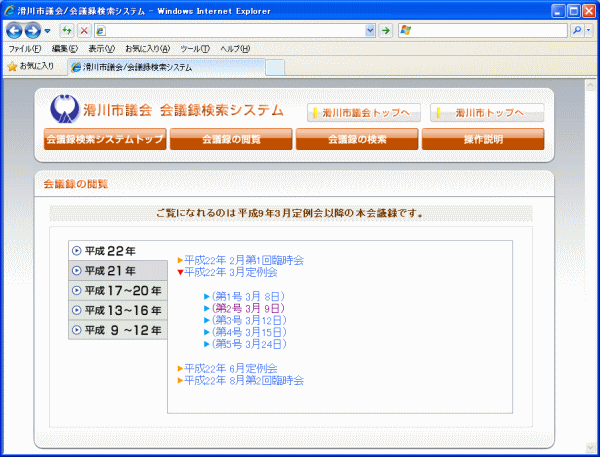Screen dimensions: 600x457
Task: Click the 平成22年 3月定例会 link
Action: pos(231,272)
